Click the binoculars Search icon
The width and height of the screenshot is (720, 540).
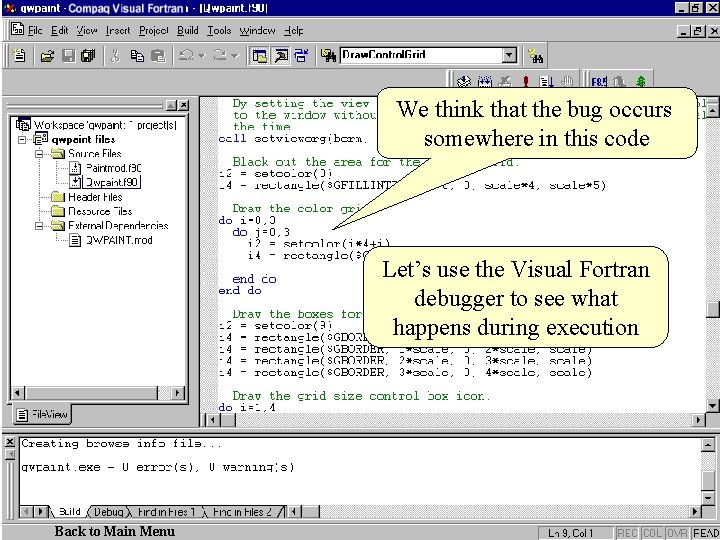pos(535,56)
